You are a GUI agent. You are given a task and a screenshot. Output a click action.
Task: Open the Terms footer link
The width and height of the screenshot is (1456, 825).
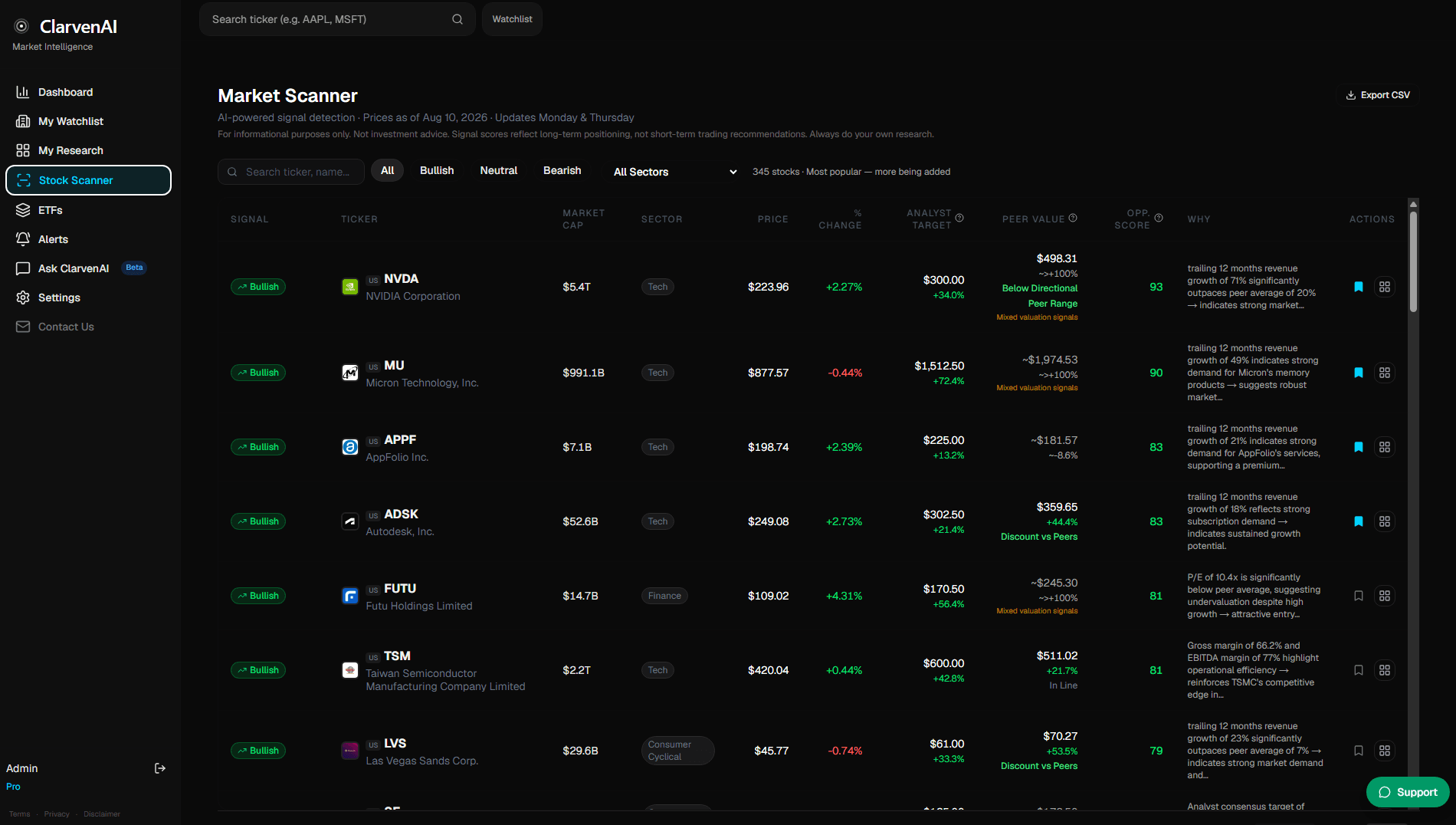[20, 814]
